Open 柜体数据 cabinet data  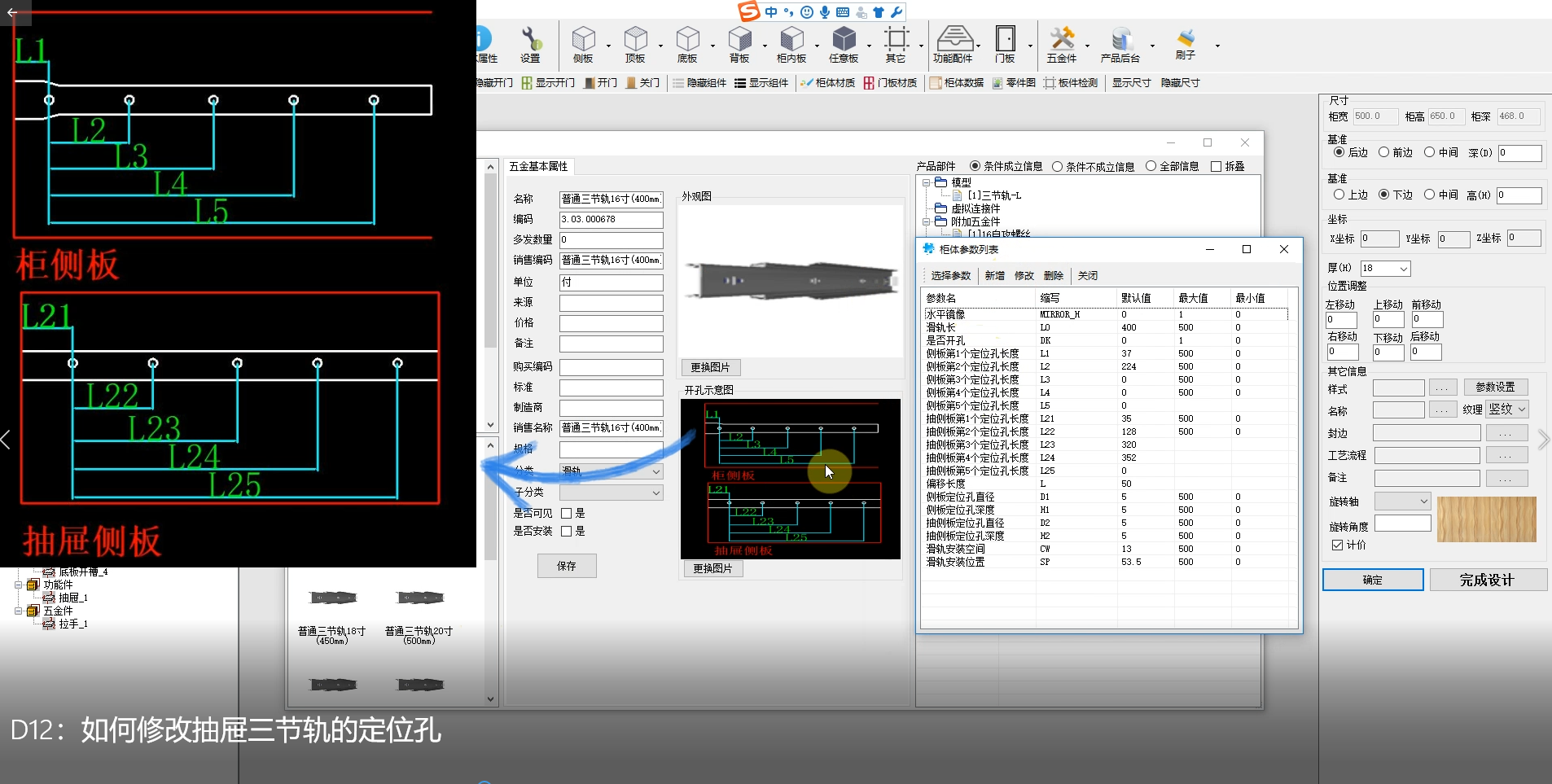pyautogui.click(x=957, y=83)
